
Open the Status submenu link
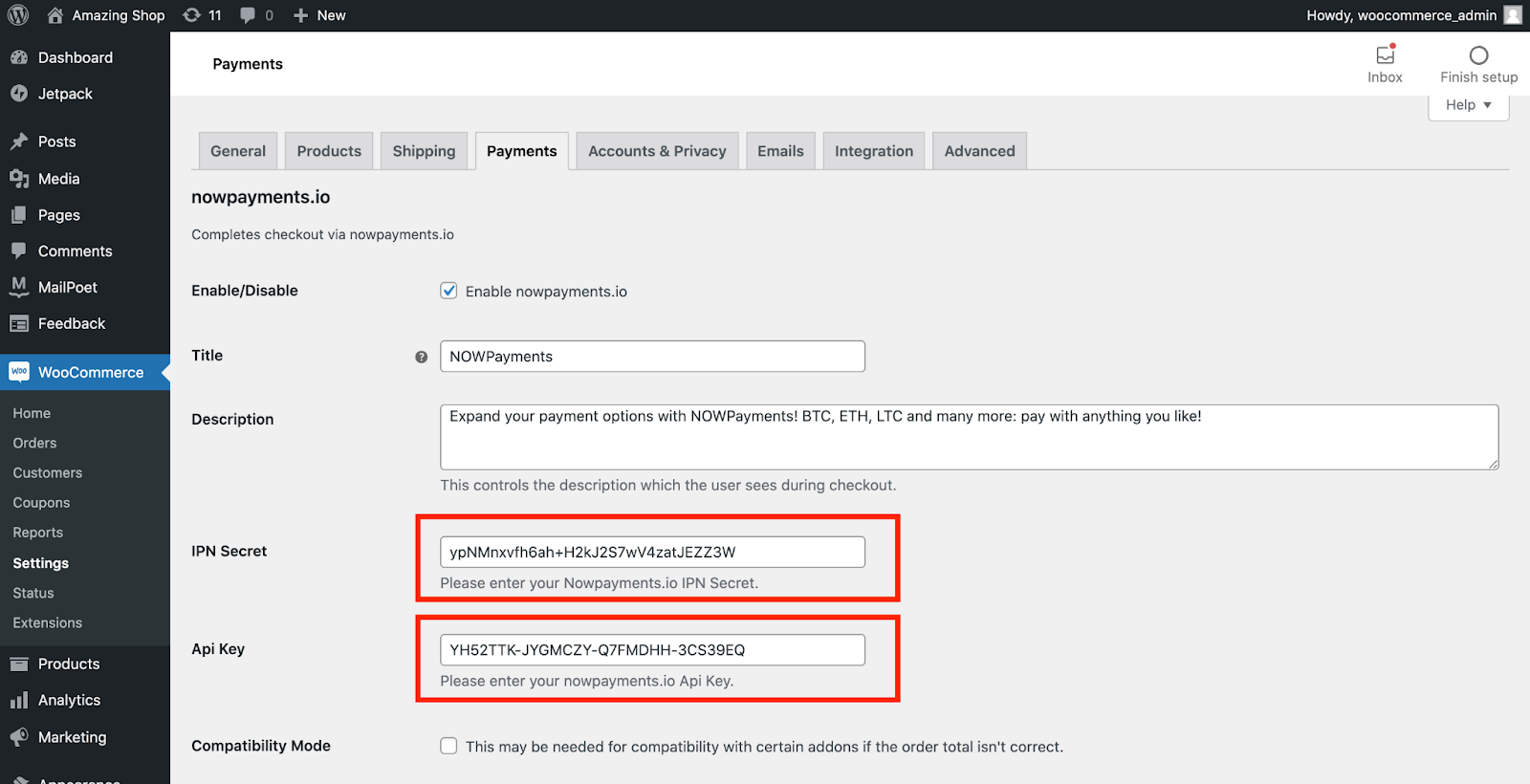[33, 593]
